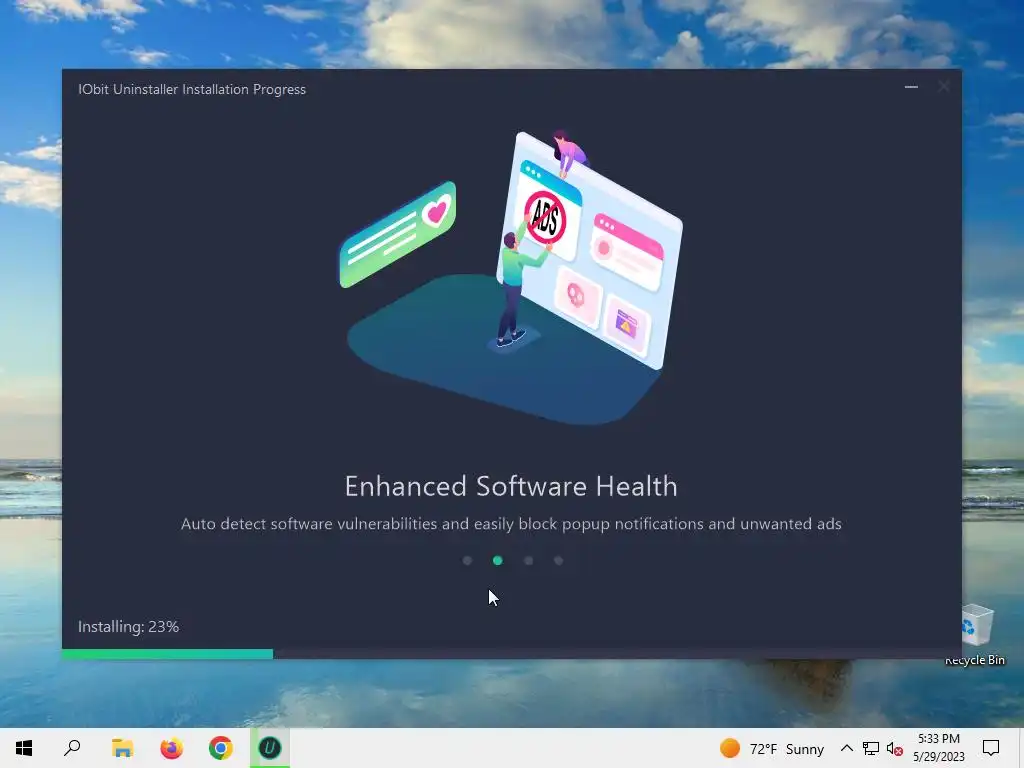Open the weather widget 72°F Sunny
The width and height of the screenshot is (1024, 768).
pyautogui.click(x=772, y=748)
